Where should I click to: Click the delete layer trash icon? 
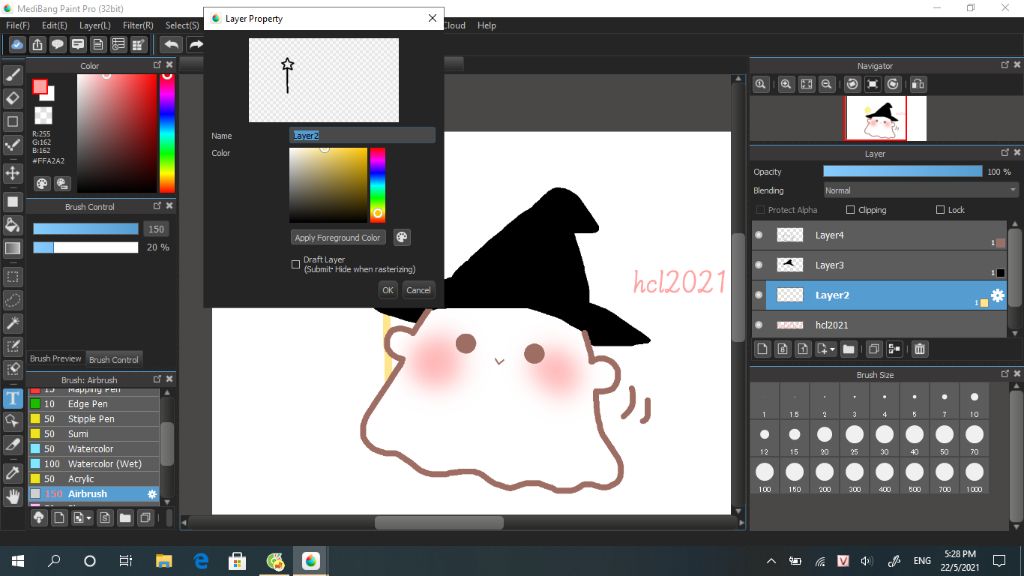920,349
